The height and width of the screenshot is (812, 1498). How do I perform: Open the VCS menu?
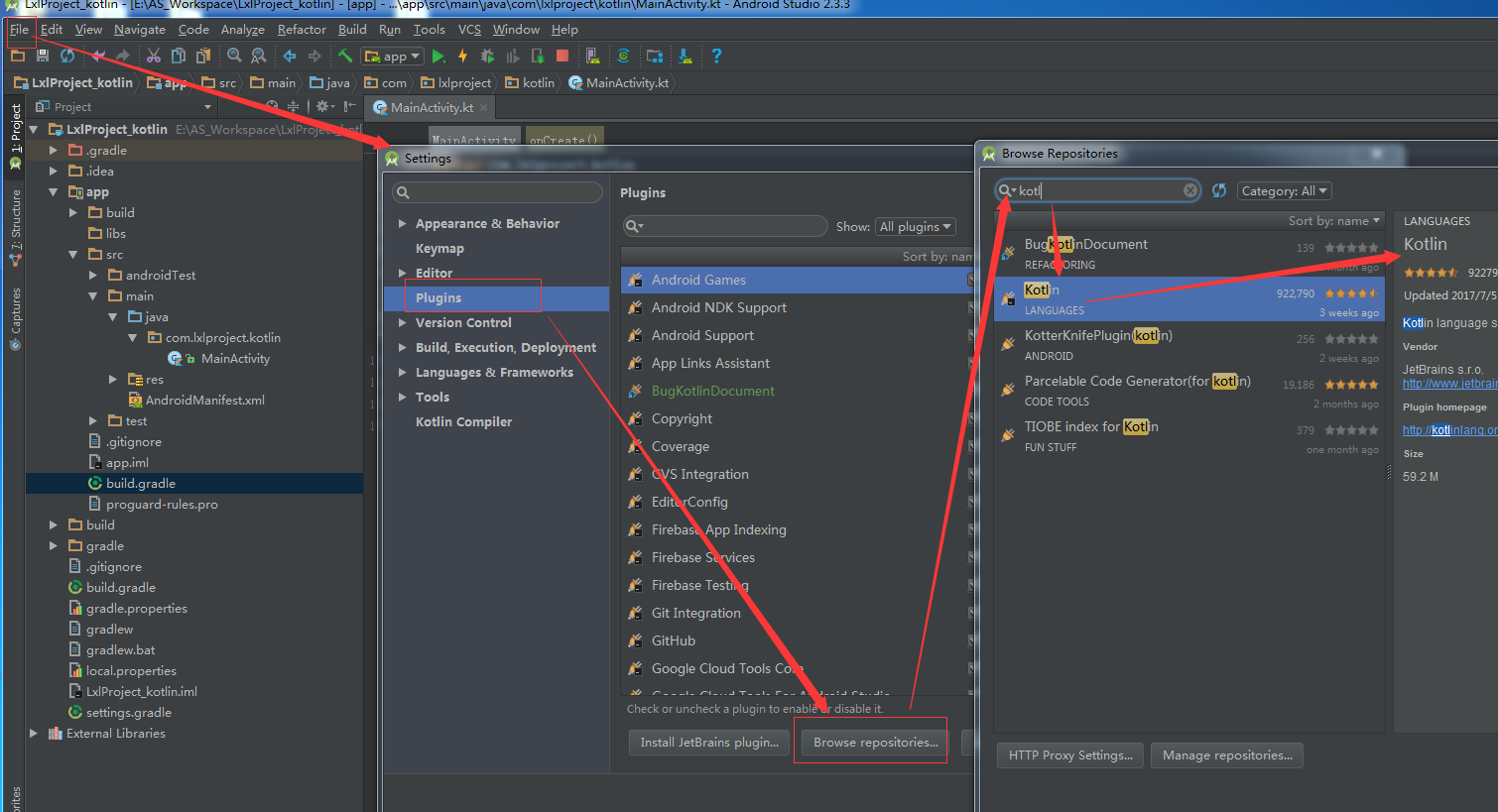click(469, 29)
